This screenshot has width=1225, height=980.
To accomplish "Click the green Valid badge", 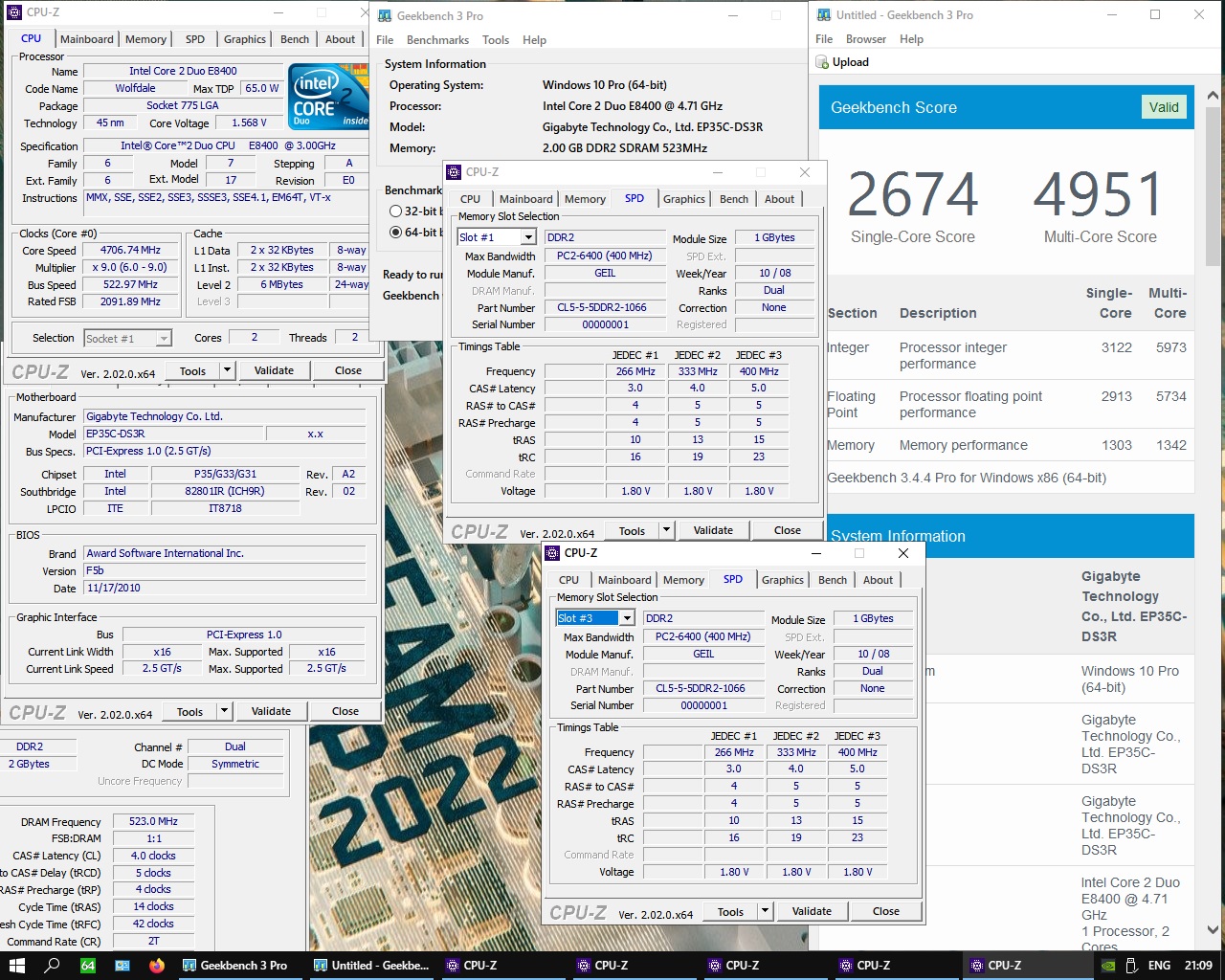I will pyautogui.click(x=1164, y=107).
